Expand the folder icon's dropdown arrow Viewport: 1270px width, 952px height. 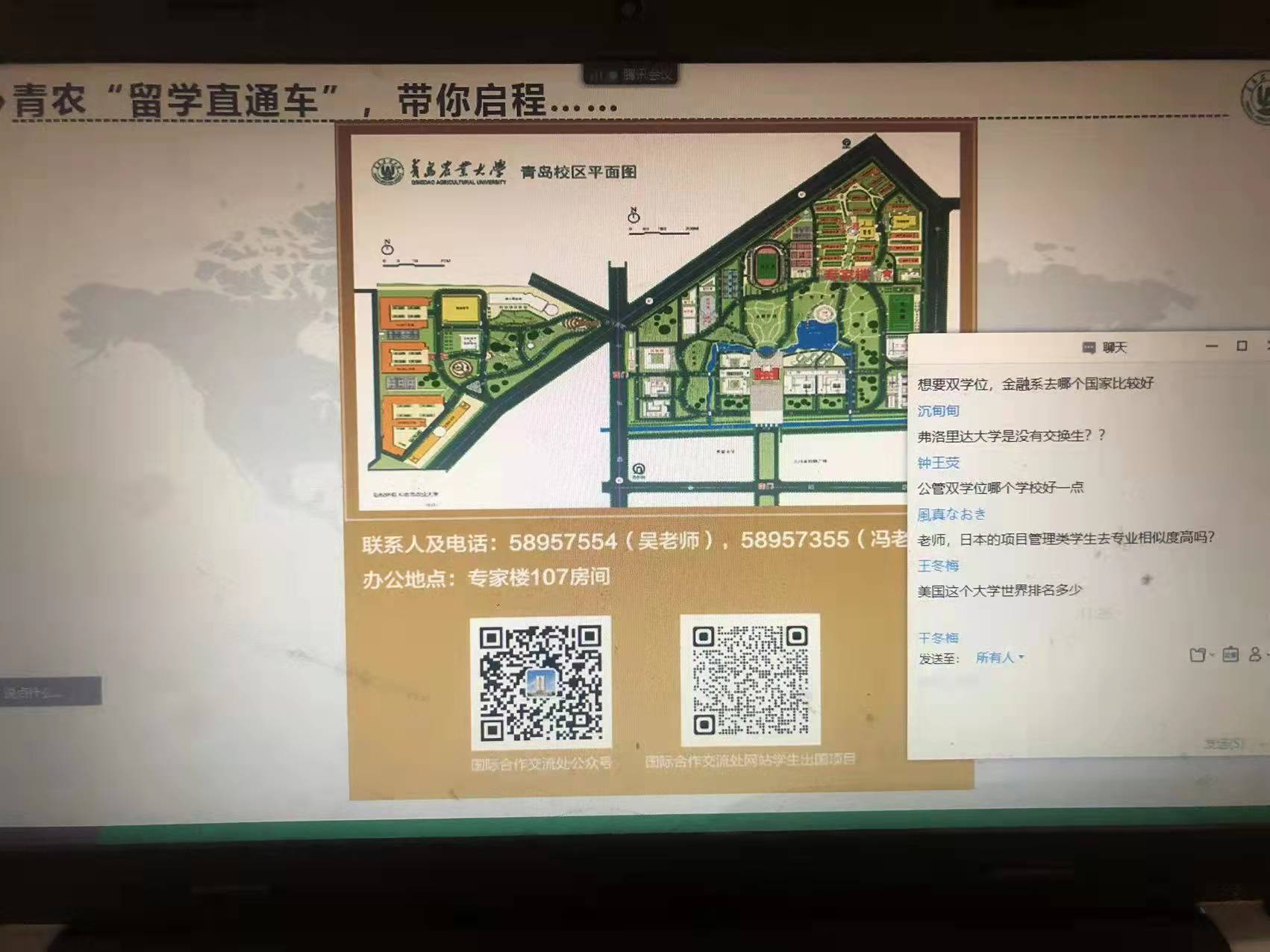click(1211, 656)
